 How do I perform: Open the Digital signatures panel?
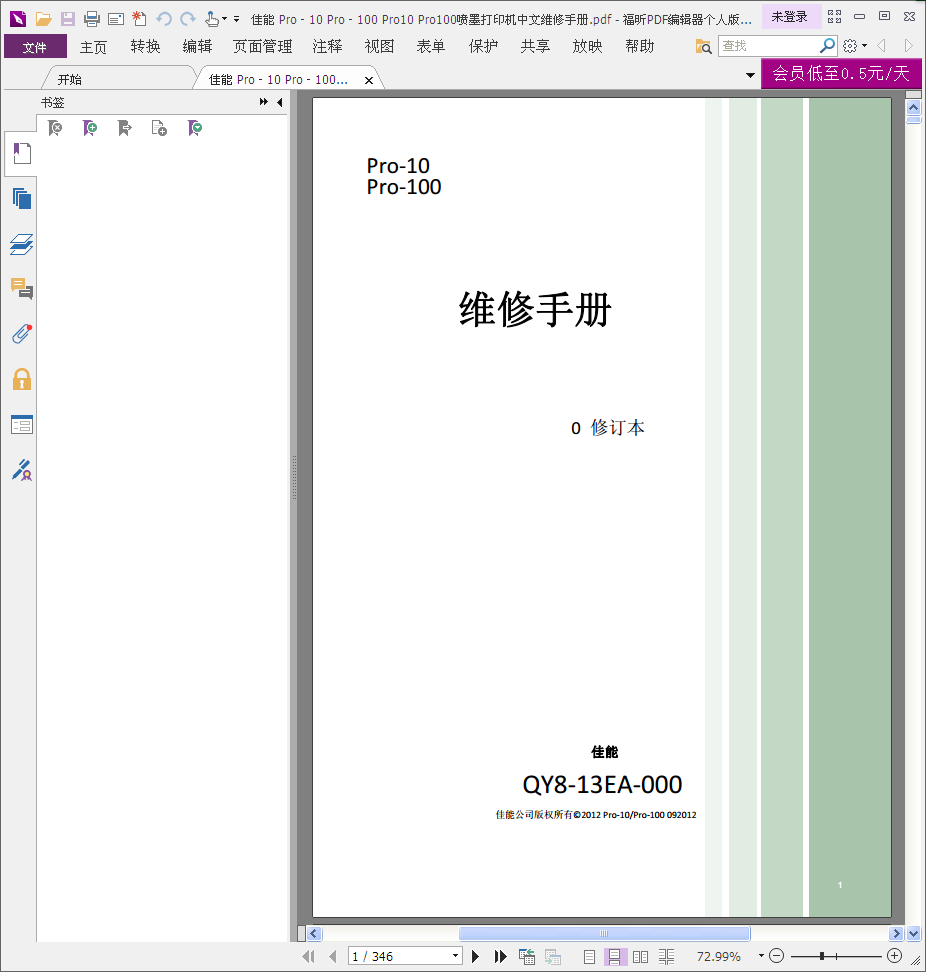point(22,471)
